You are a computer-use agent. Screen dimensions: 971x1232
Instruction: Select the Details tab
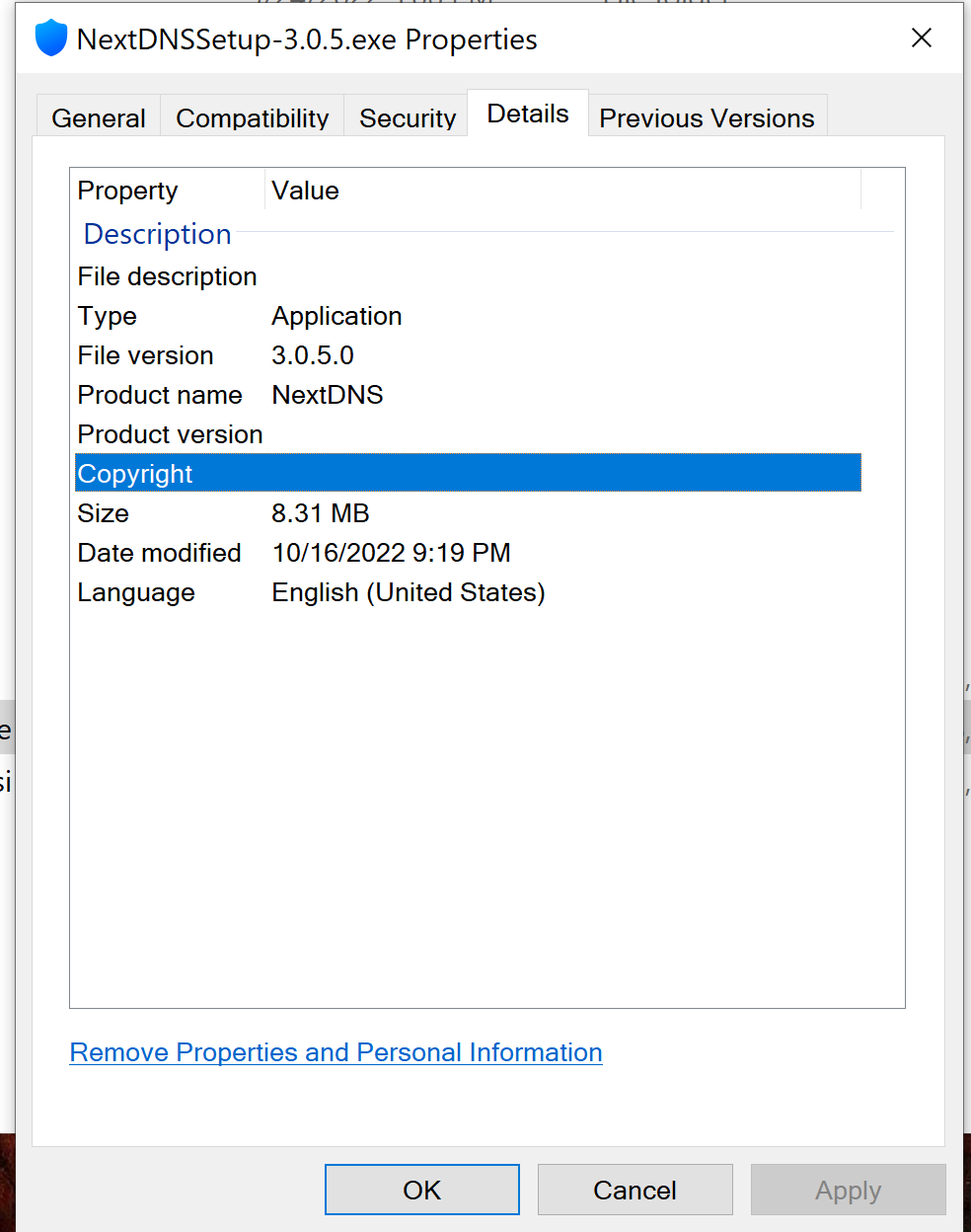[x=528, y=114]
